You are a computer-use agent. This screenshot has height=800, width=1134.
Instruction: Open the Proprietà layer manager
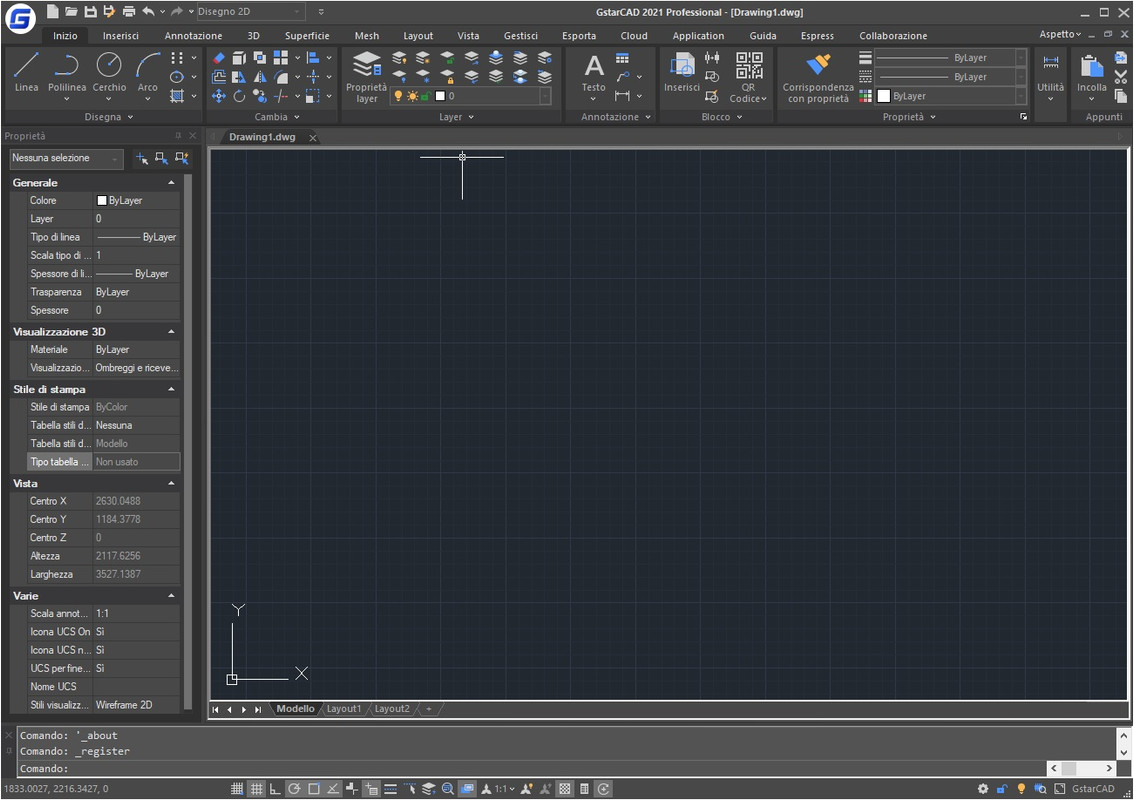click(x=367, y=77)
